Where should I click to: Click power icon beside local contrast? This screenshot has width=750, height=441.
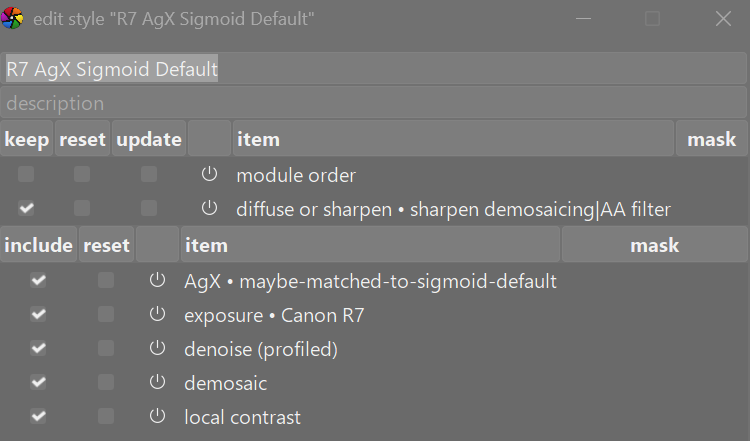pyautogui.click(x=157, y=417)
